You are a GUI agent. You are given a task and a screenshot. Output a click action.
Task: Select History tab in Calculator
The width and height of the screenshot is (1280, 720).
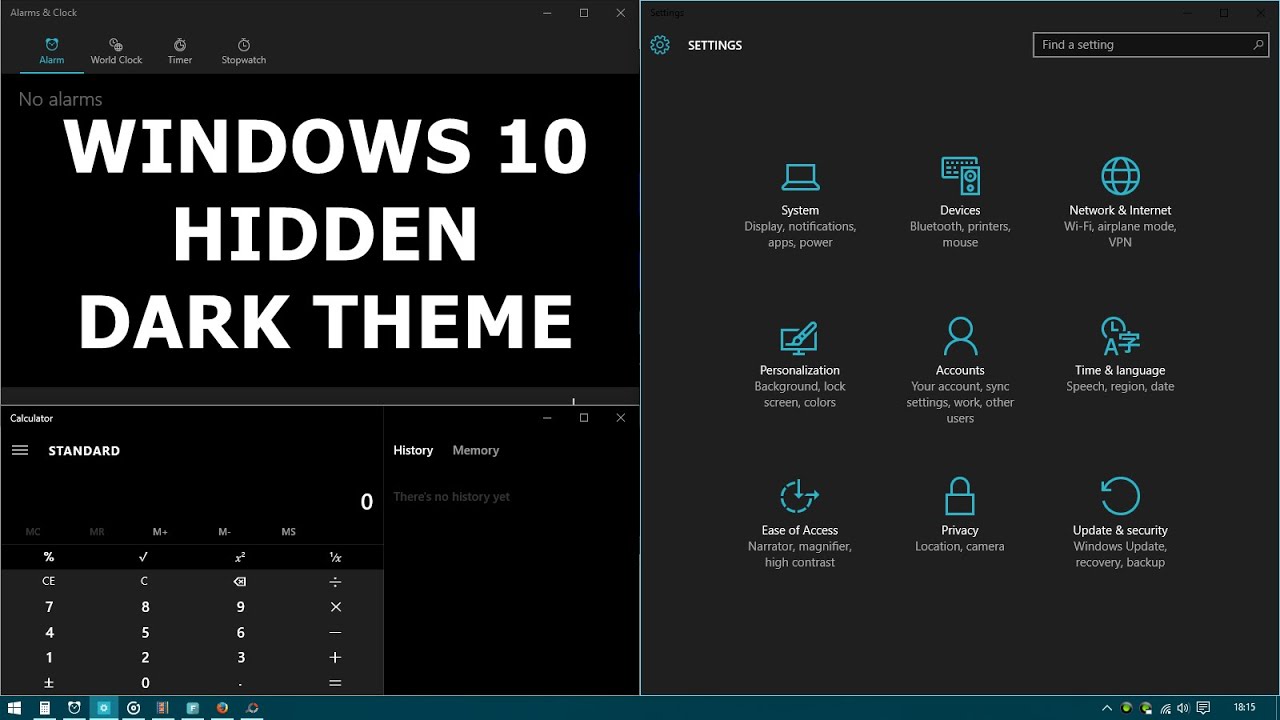pyautogui.click(x=413, y=450)
